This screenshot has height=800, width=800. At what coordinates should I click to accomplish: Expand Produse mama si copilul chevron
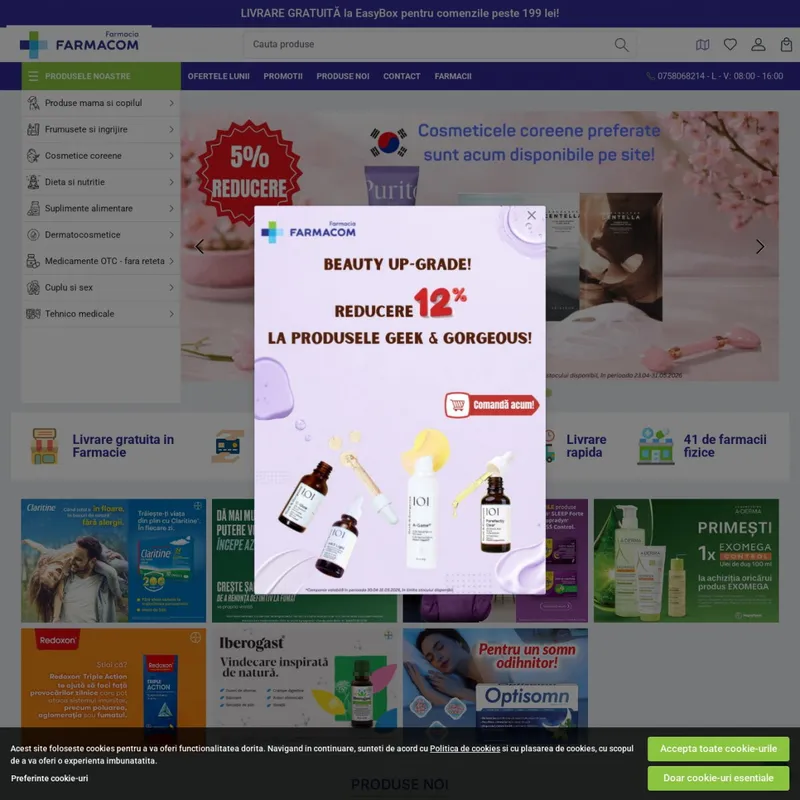click(171, 103)
